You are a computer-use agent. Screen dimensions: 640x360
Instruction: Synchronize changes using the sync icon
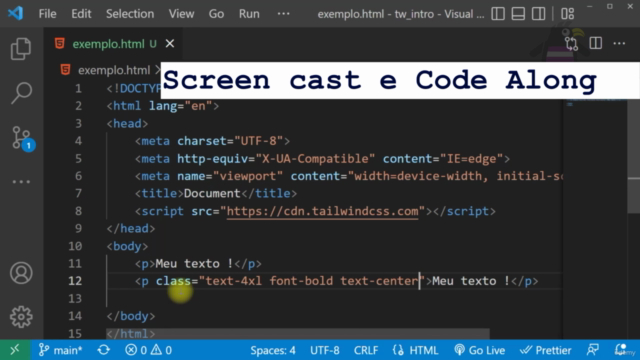tap(104, 350)
